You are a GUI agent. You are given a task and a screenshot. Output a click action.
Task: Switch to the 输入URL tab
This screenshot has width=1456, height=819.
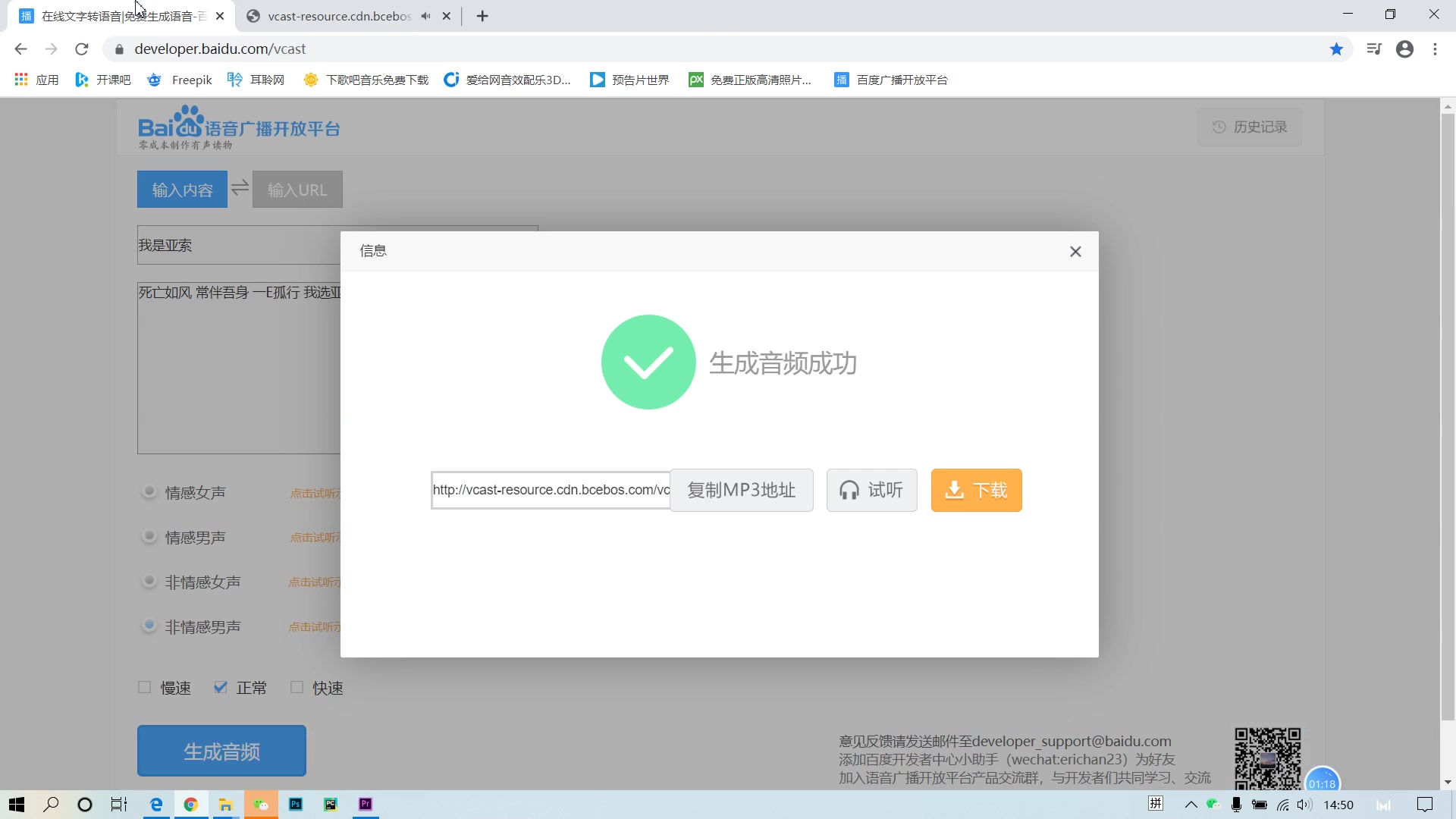coord(297,190)
